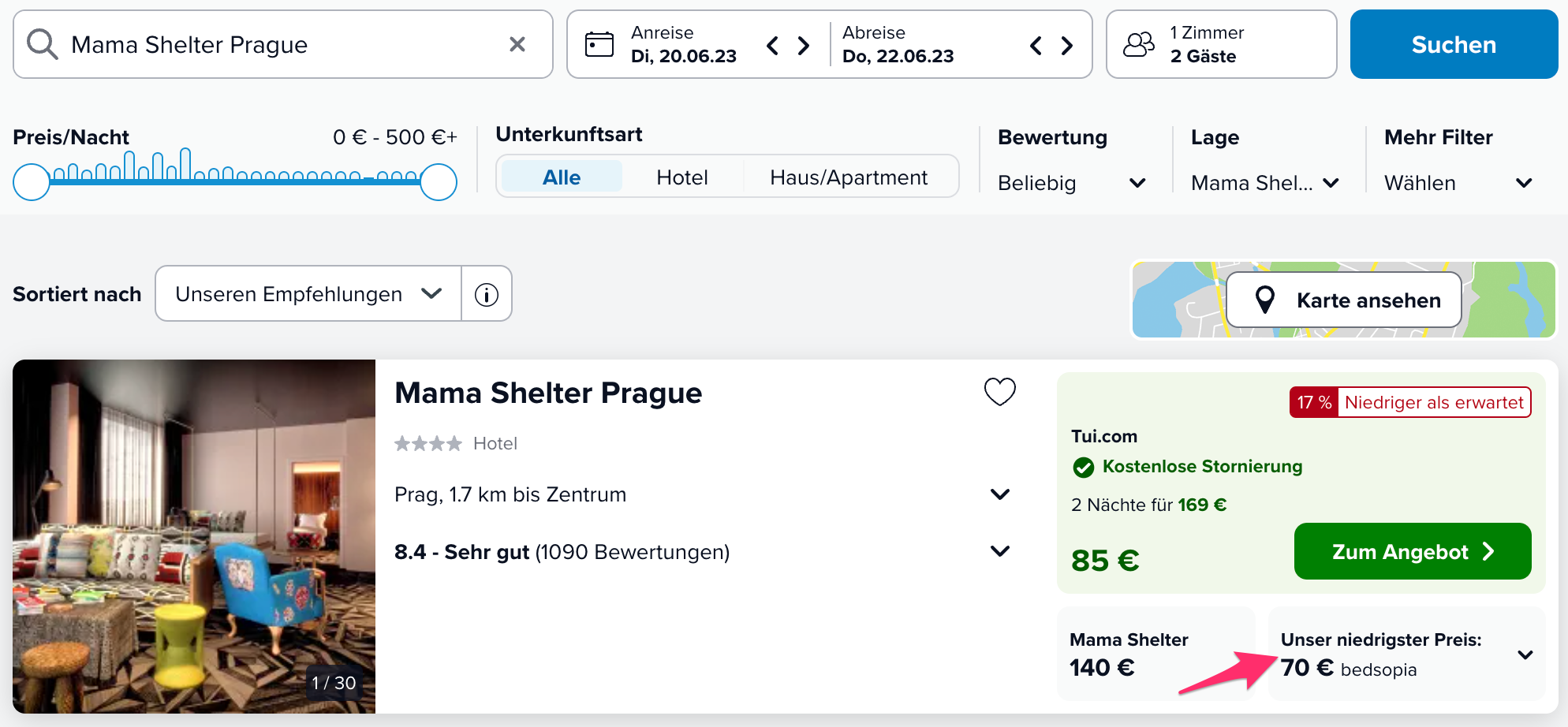The height and width of the screenshot is (727, 1568).
Task: Select the Hotel accommodation type
Action: (x=682, y=177)
